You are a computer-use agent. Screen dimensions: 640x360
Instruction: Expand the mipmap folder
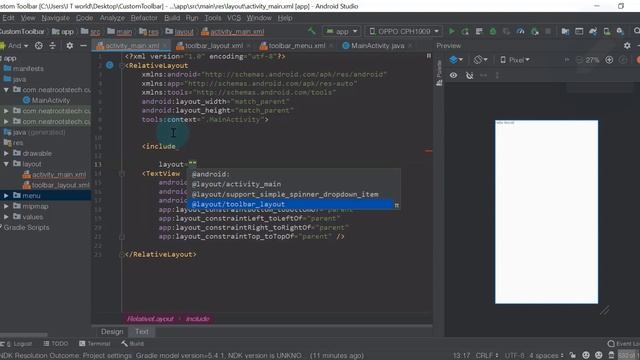point(6,206)
